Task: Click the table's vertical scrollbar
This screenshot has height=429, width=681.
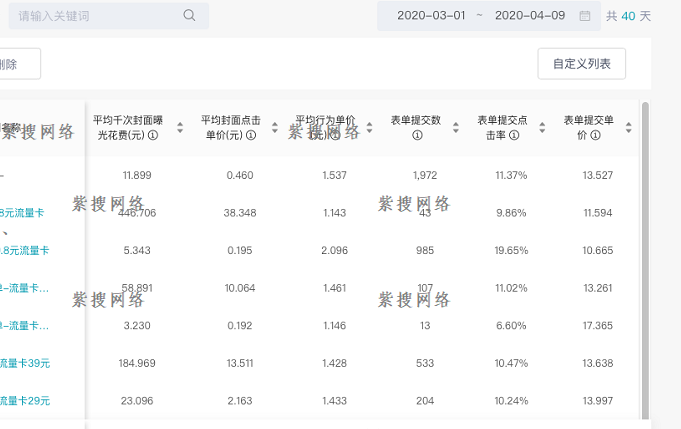Action: [645, 250]
